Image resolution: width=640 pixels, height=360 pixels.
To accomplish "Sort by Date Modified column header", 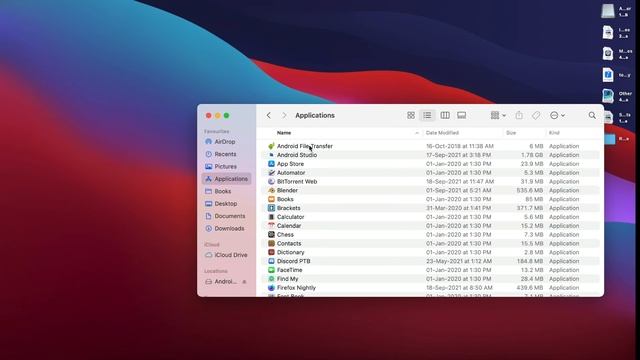I will click(x=442, y=133).
